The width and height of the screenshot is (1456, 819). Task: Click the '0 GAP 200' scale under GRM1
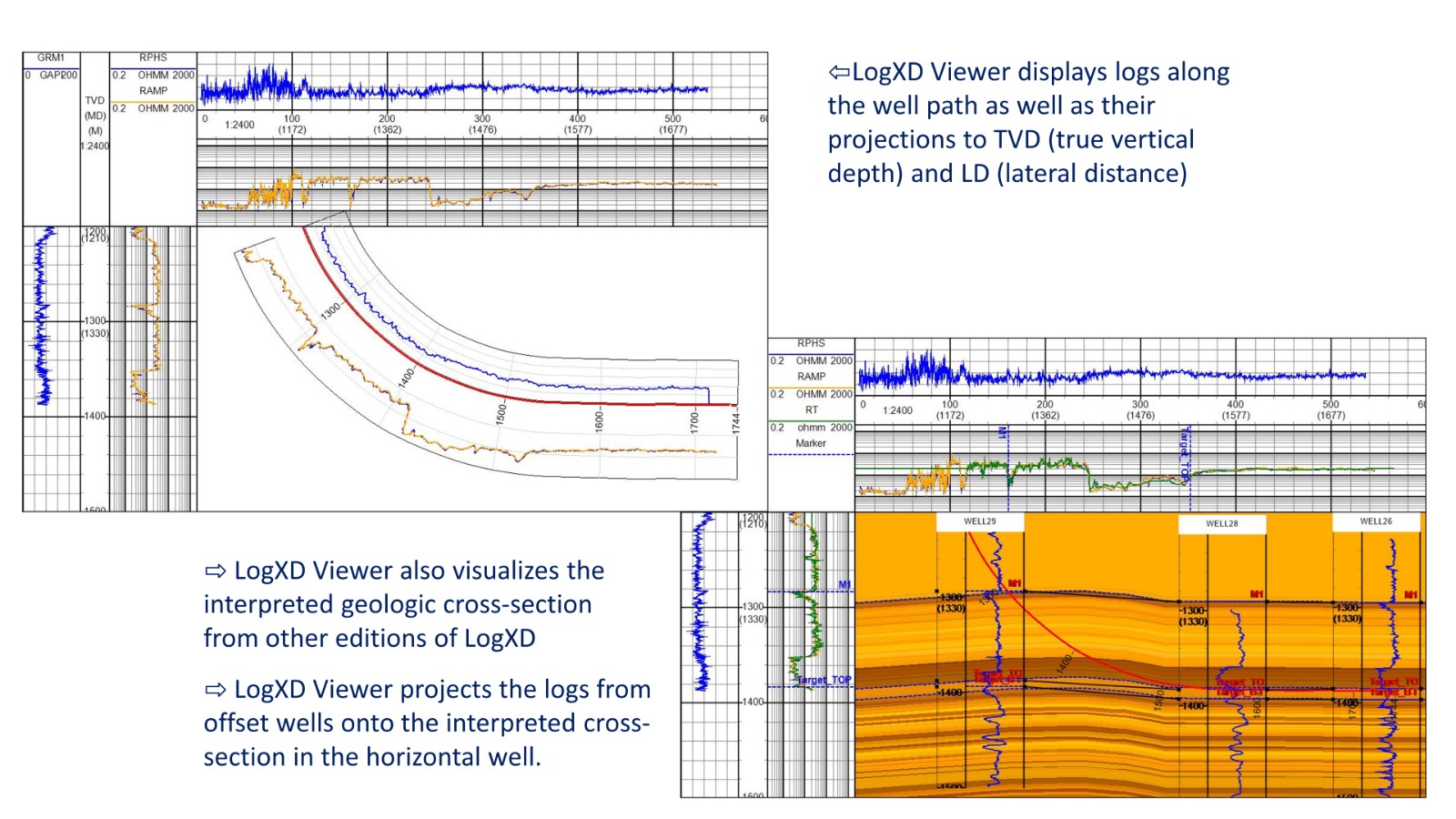click(x=51, y=75)
